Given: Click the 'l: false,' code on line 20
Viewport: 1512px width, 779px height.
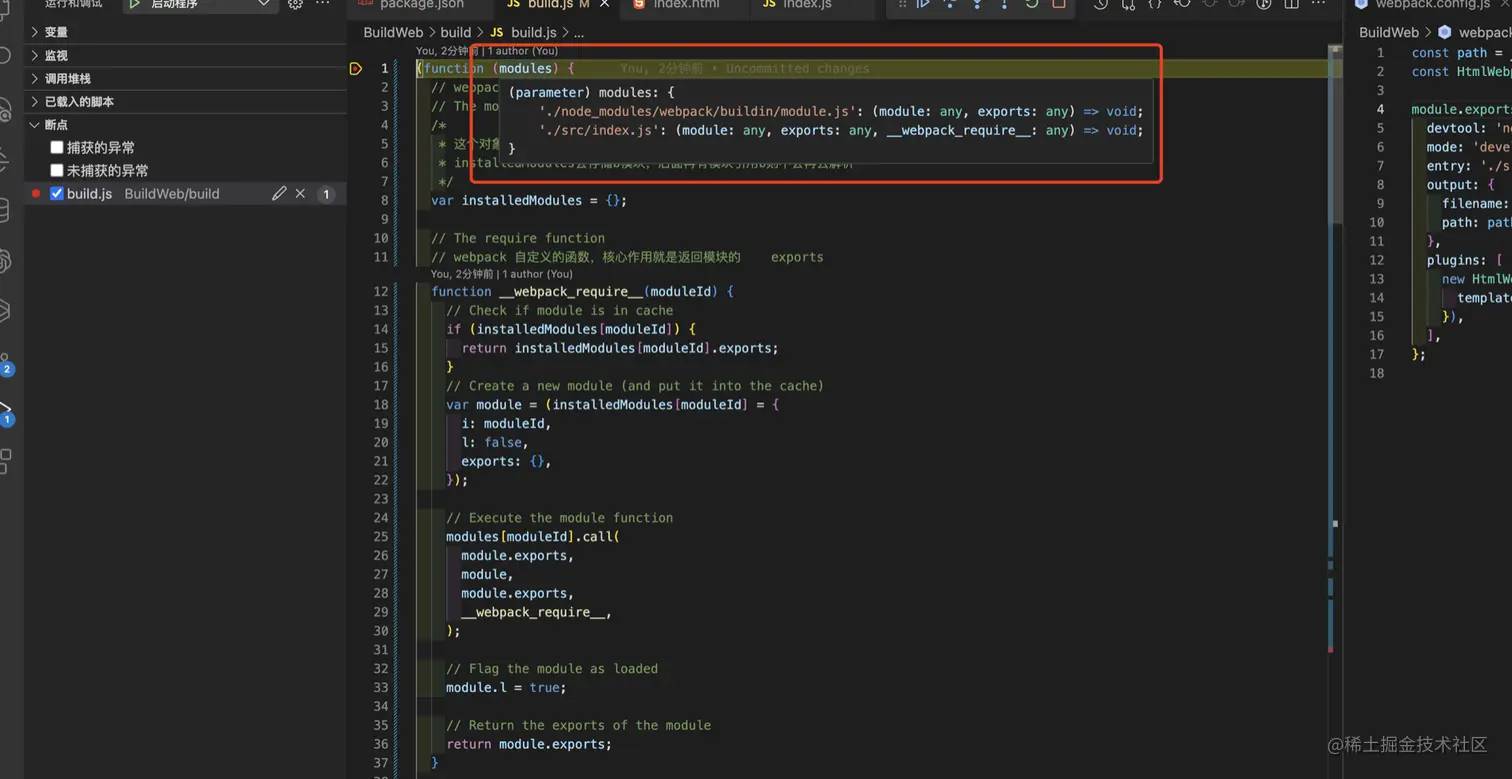Looking at the screenshot, I should pos(494,442).
